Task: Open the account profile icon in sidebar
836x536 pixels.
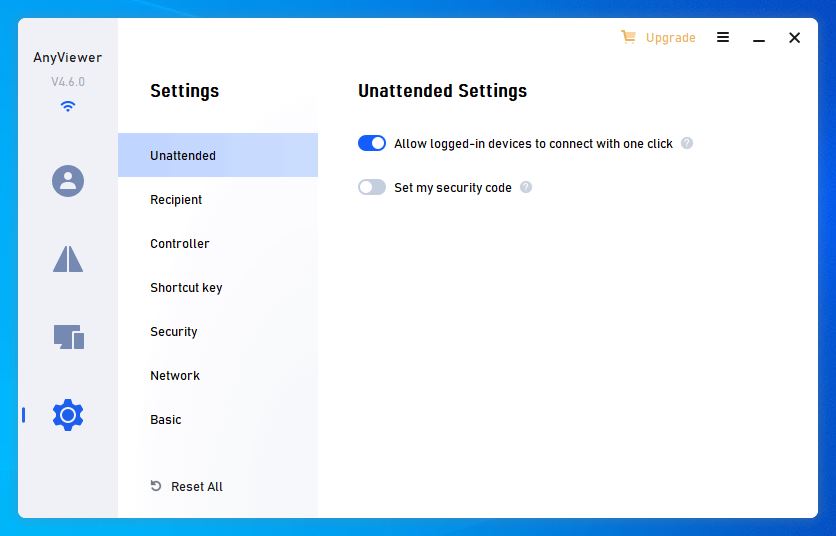Action: click(68, 181)
